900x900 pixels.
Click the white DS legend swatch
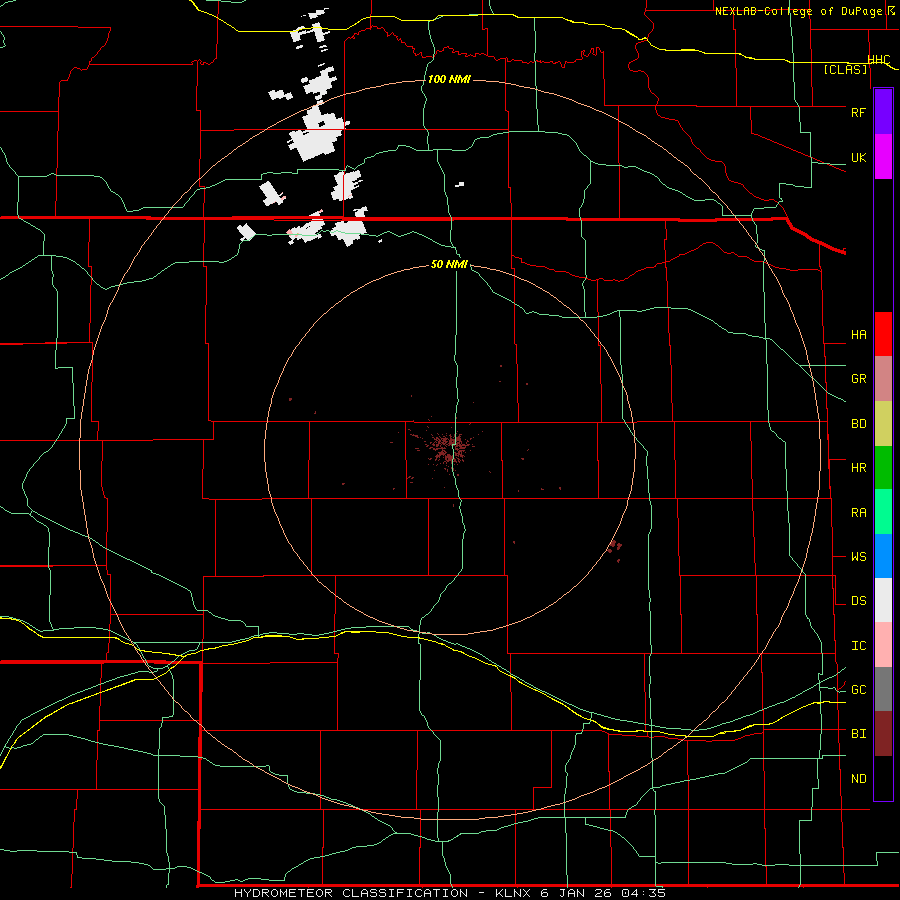(883, 600)
